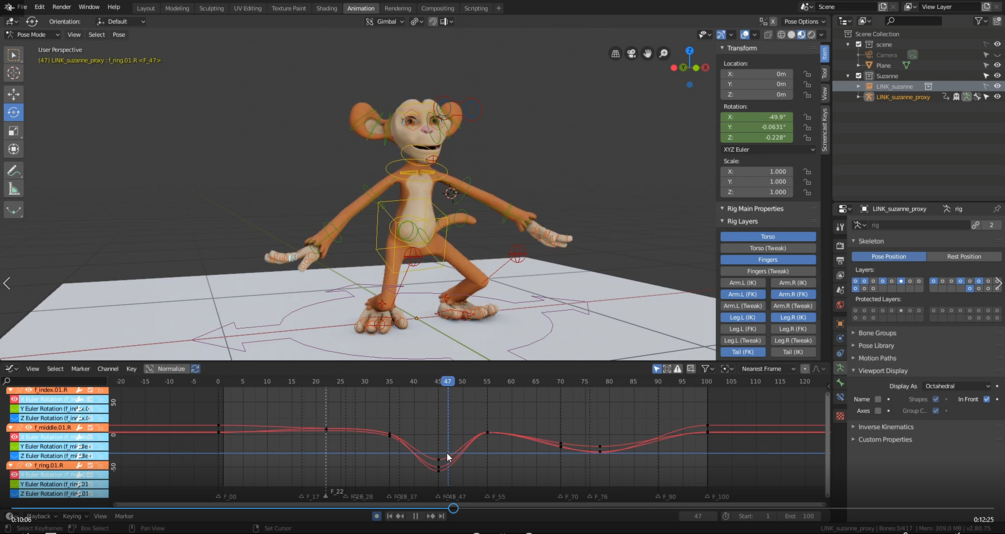This screenshot has width=1005, height=534.
Task: Select the Cursor tool in left toolbar
Action: pyautogui.click(x=13, y=73)
